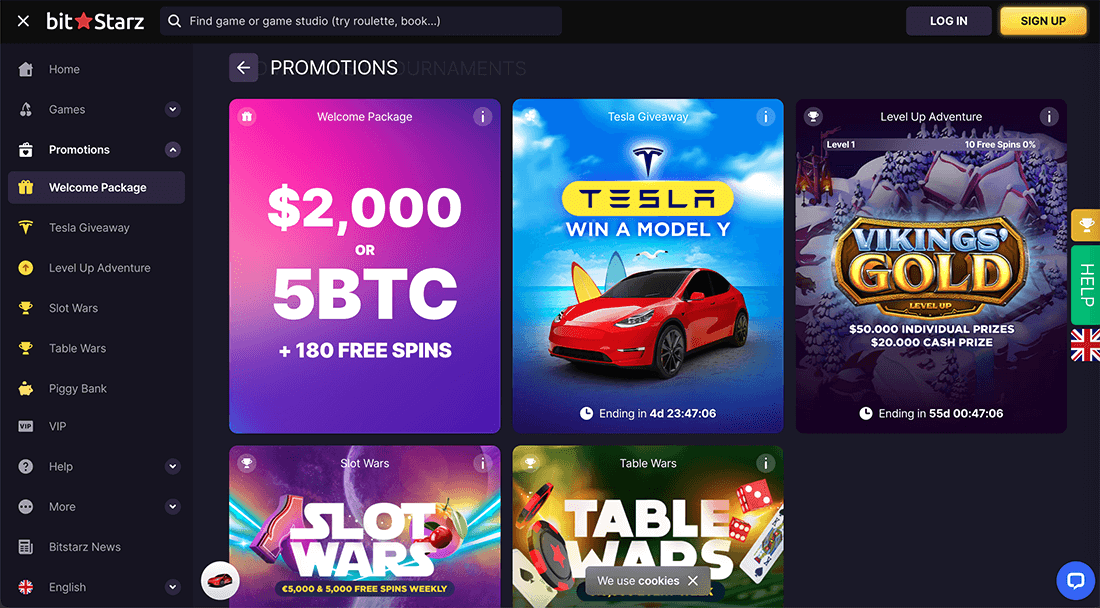Open the UK flag language switcher on right
The image size is (1100, 608).
1085,345
